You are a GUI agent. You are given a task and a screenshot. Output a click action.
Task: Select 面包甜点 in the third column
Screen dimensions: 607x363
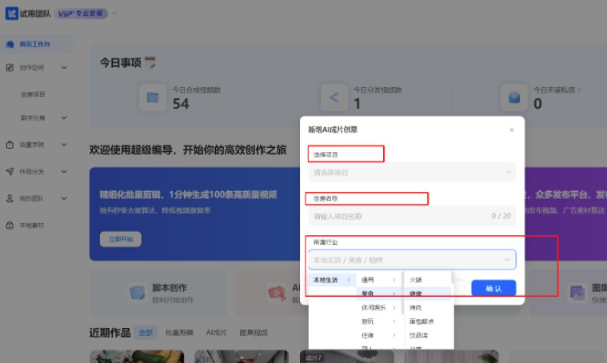click(x=421, y=321)
